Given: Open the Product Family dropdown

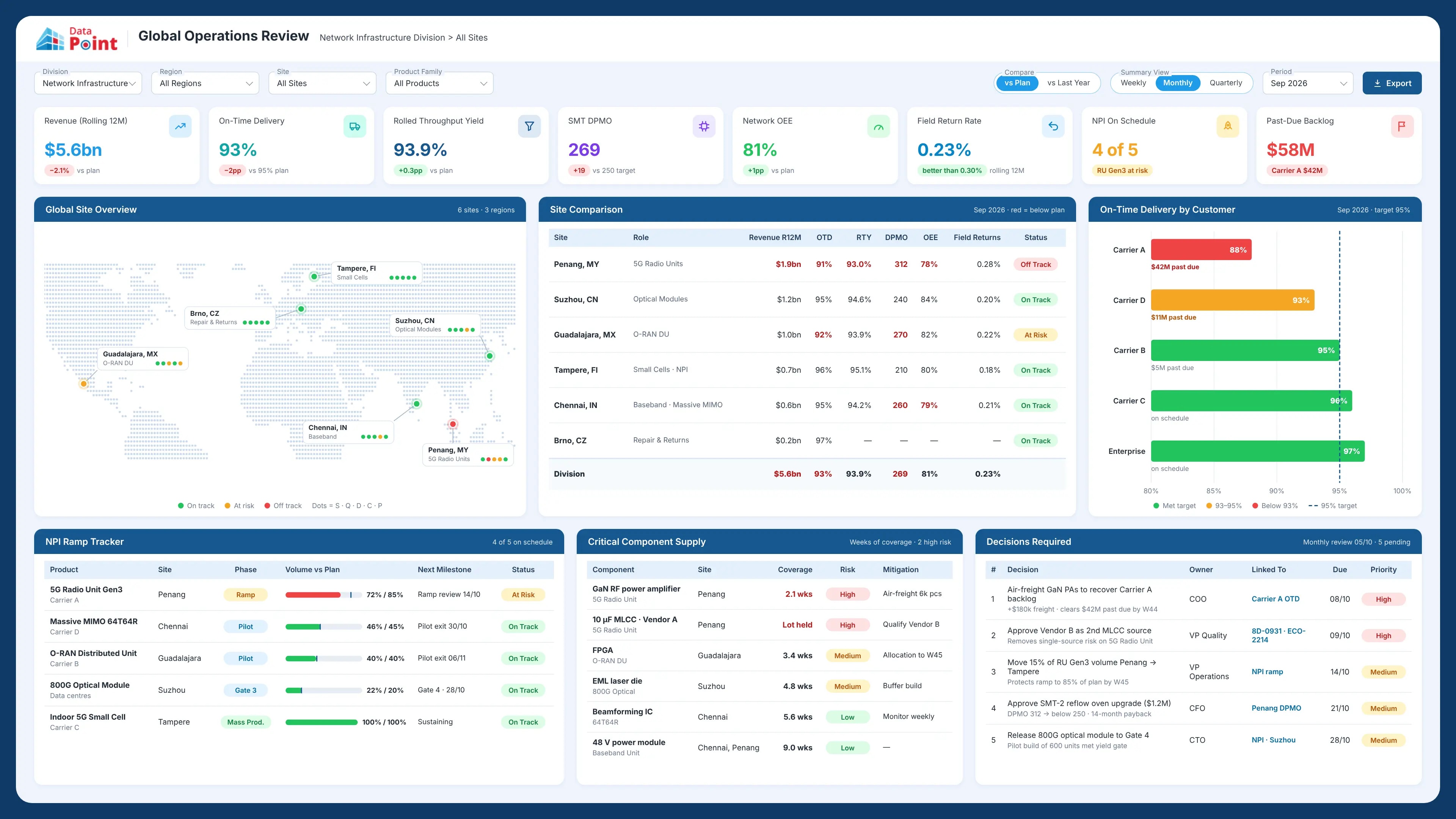Looking at the screenshot, I should pos(439,83).
